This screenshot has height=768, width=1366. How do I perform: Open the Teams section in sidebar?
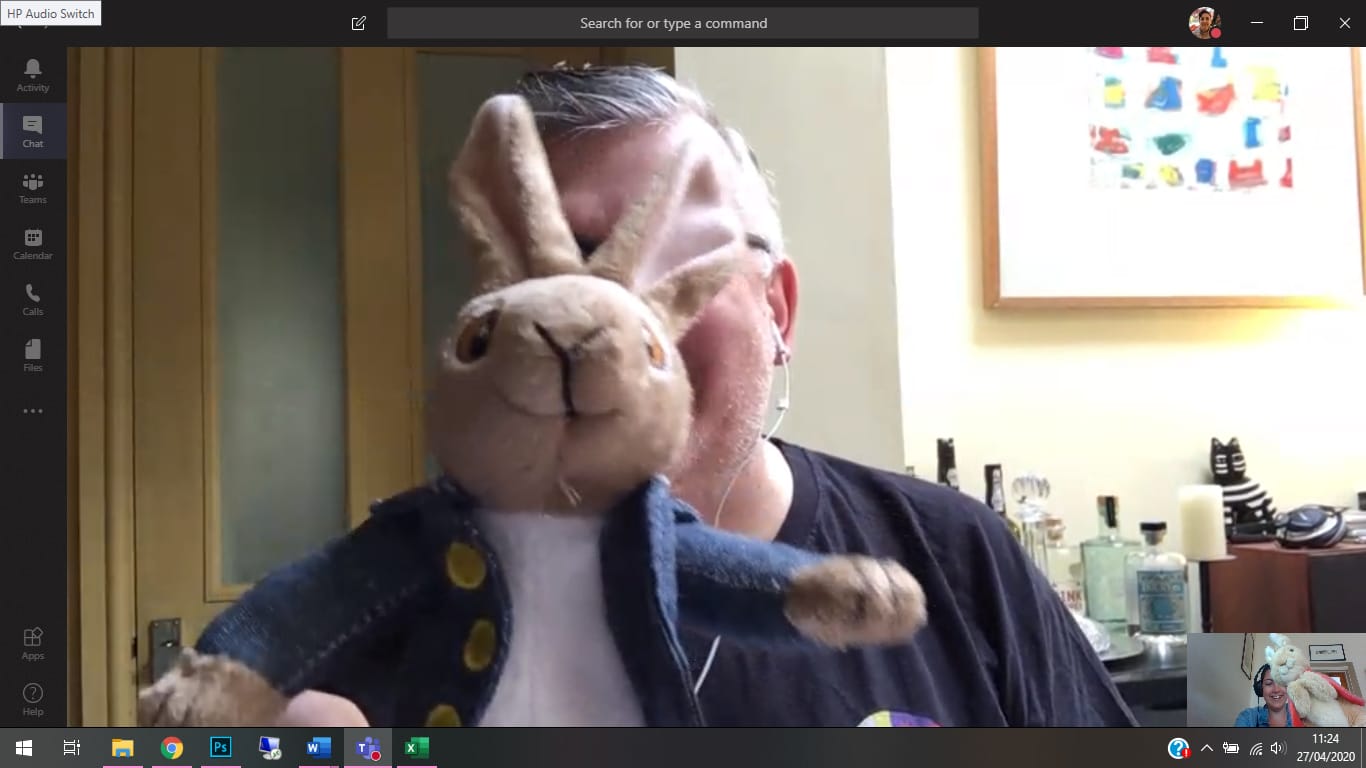pos(33,187)
